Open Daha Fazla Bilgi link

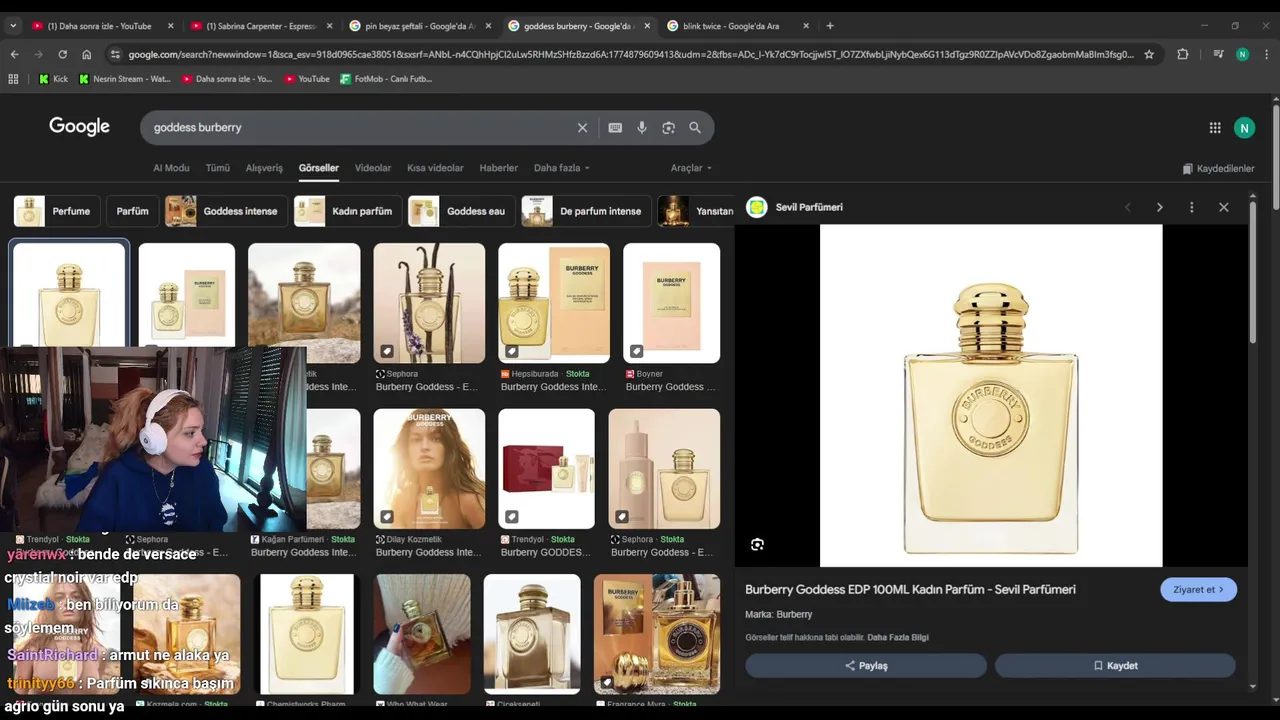pyautogui.click(x=898, y=637)
